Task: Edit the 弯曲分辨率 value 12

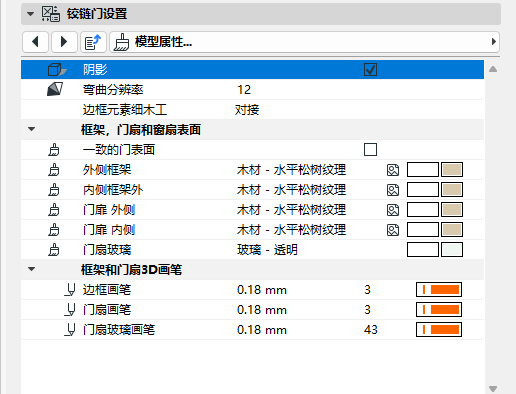Action: coord(244,90)
